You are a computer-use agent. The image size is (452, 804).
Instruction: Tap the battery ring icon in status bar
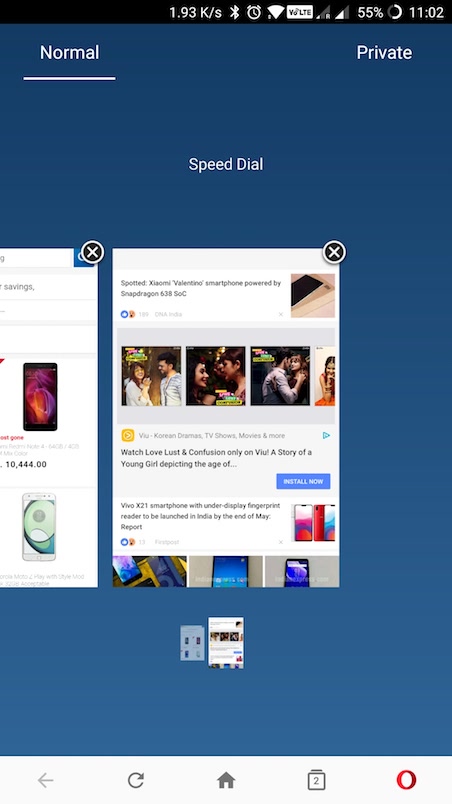tap(395, 12)
